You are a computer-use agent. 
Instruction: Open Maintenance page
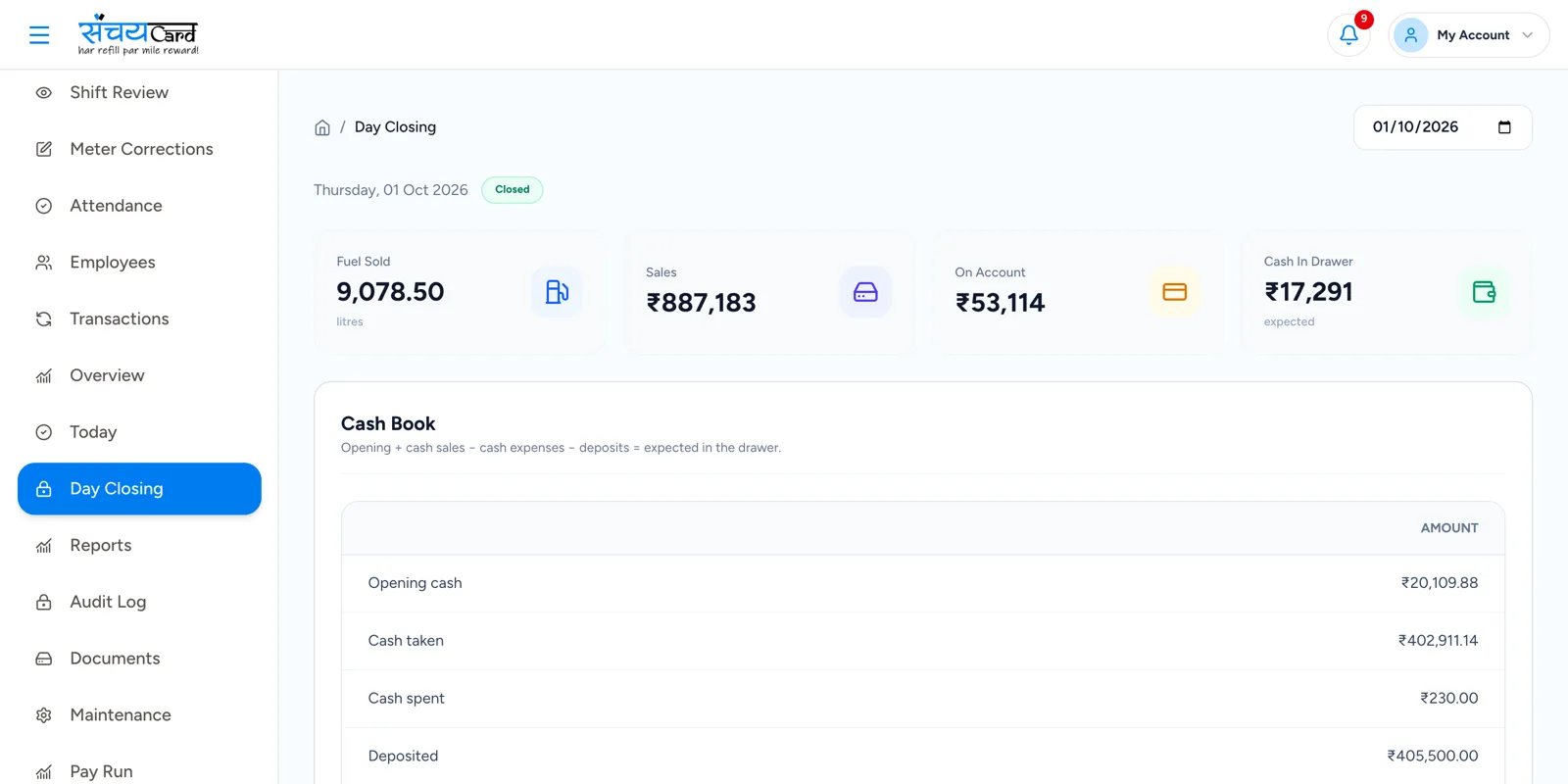click(x=139, y=715)
